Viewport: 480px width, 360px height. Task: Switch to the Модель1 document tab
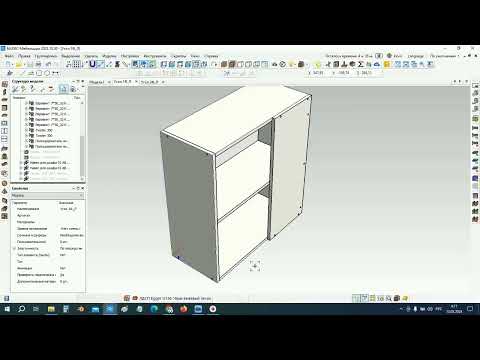pyautogui.click(x=96, y=82)
